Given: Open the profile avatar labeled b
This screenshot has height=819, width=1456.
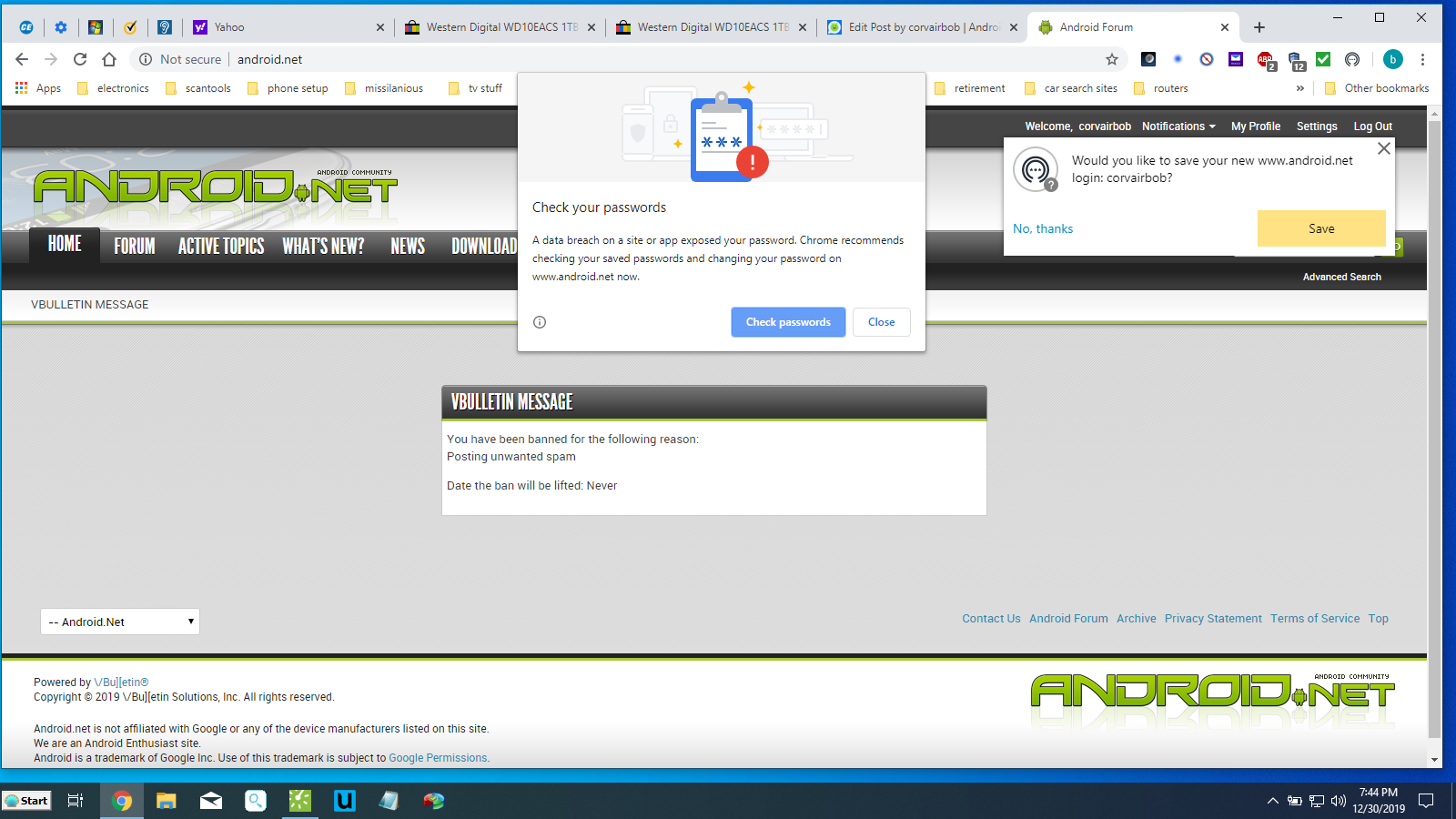Looking at the screenshot, I should [x=1392, y=59].
